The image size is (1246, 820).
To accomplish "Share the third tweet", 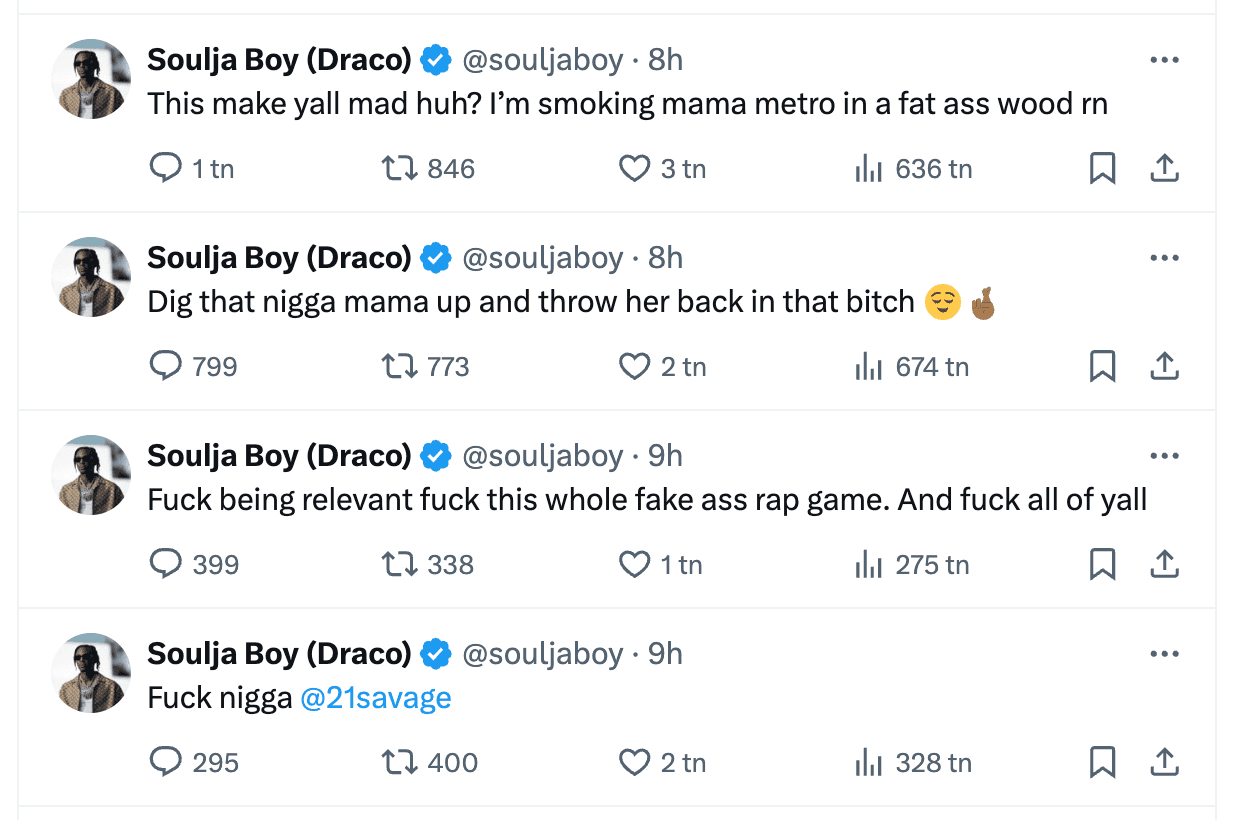I will [x=1164, y=564].
